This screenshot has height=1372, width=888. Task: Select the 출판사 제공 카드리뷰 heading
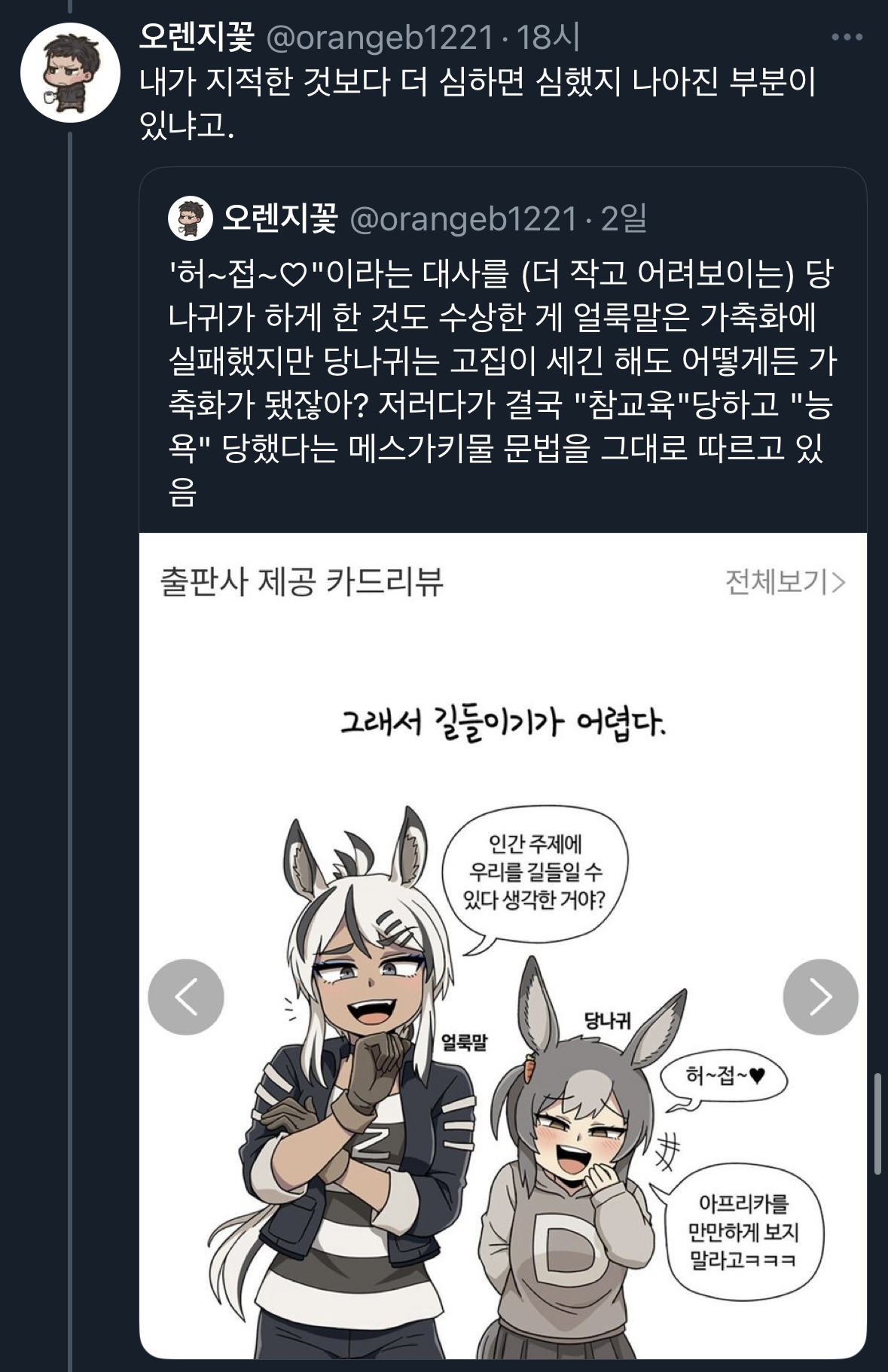(x=302, y=582)
